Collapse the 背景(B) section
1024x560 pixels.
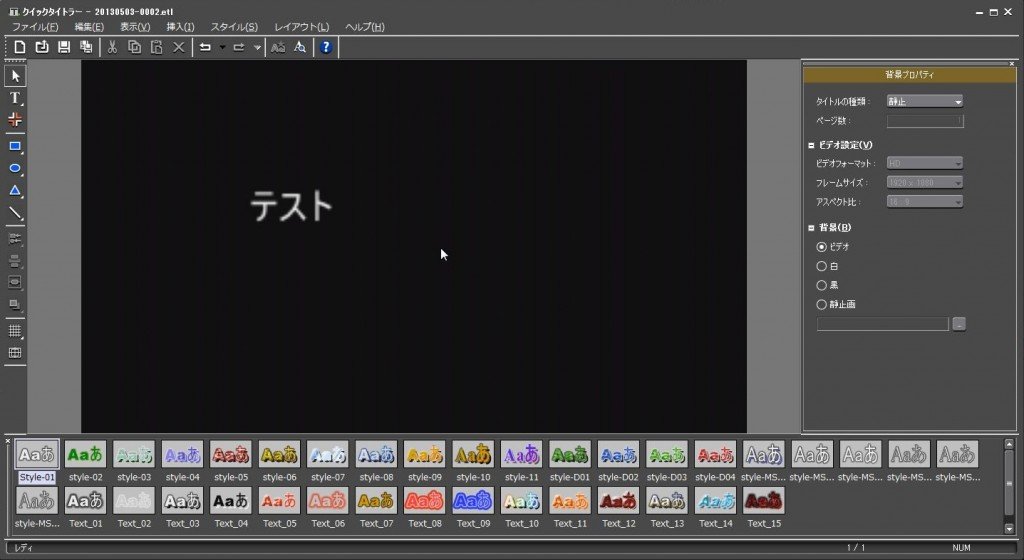click(811, 228)
